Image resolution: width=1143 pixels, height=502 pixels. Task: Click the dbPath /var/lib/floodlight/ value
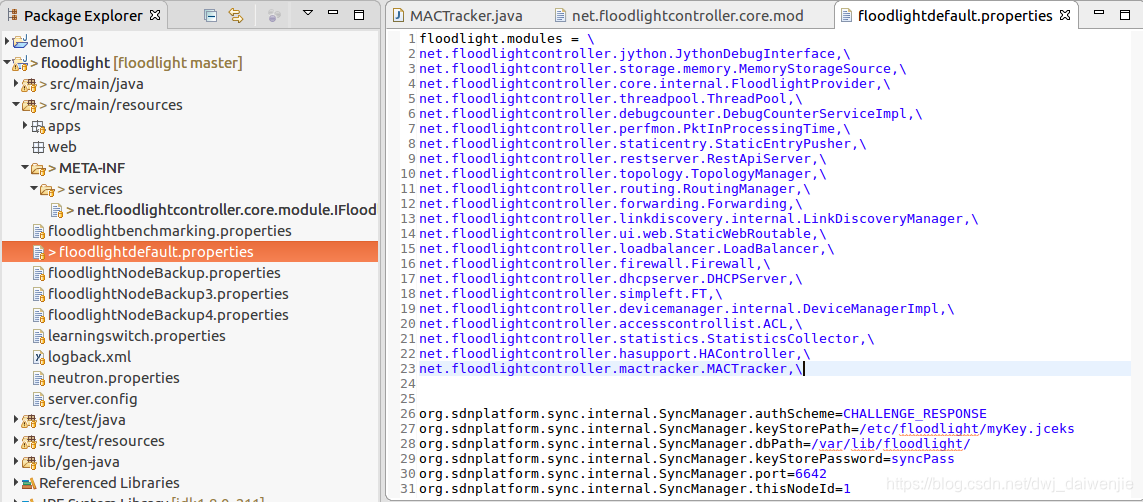pos(892,443)
